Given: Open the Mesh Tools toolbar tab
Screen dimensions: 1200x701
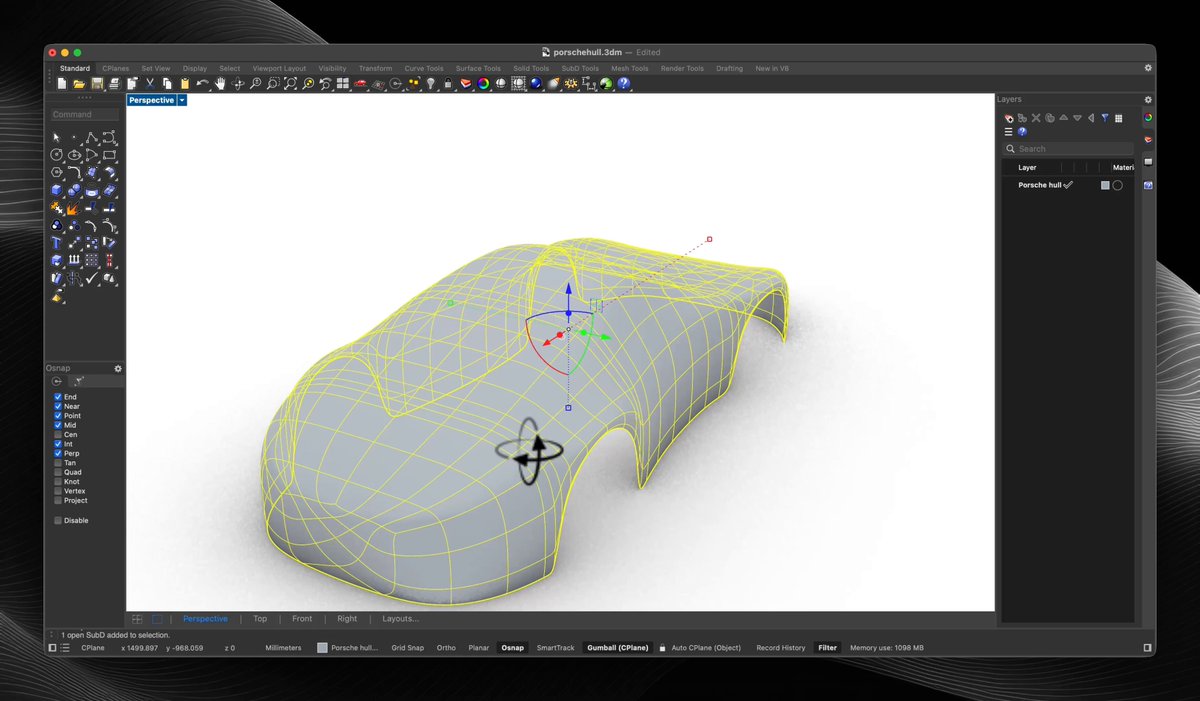Looking at the screenshot, I should tap(630, 69).
